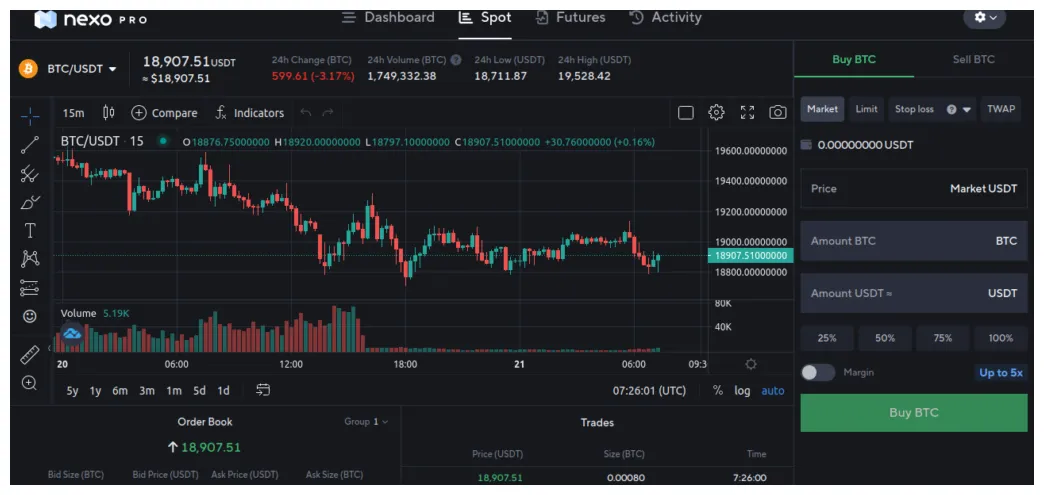1044x495 pixels.
Task: Open the Spot trading tab
Action: pos(485,17)
